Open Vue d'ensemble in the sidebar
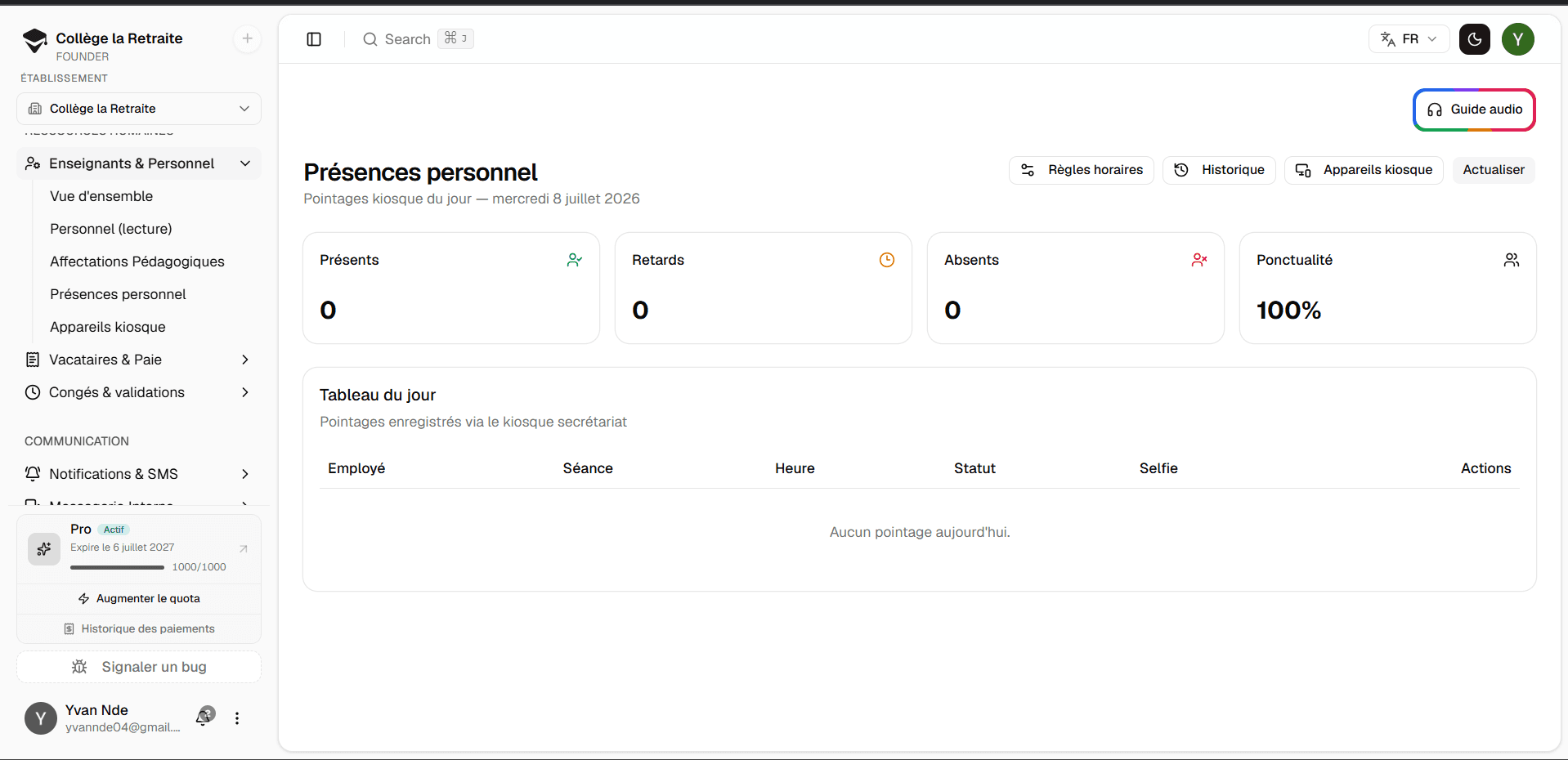Image resolution: width=1568 pixels, height=760 pixels. (x=101, y=196)
